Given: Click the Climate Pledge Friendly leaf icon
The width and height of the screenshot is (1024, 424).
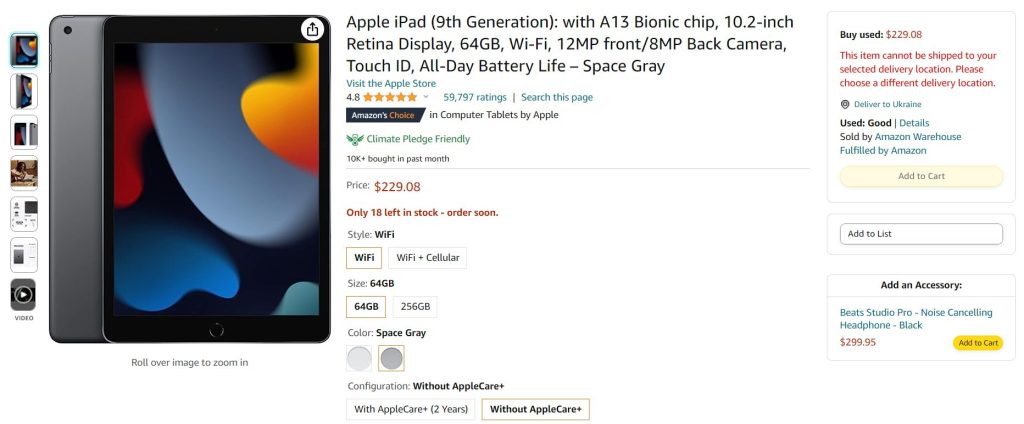Looking at the screenshot, I should tap(354, 139).
